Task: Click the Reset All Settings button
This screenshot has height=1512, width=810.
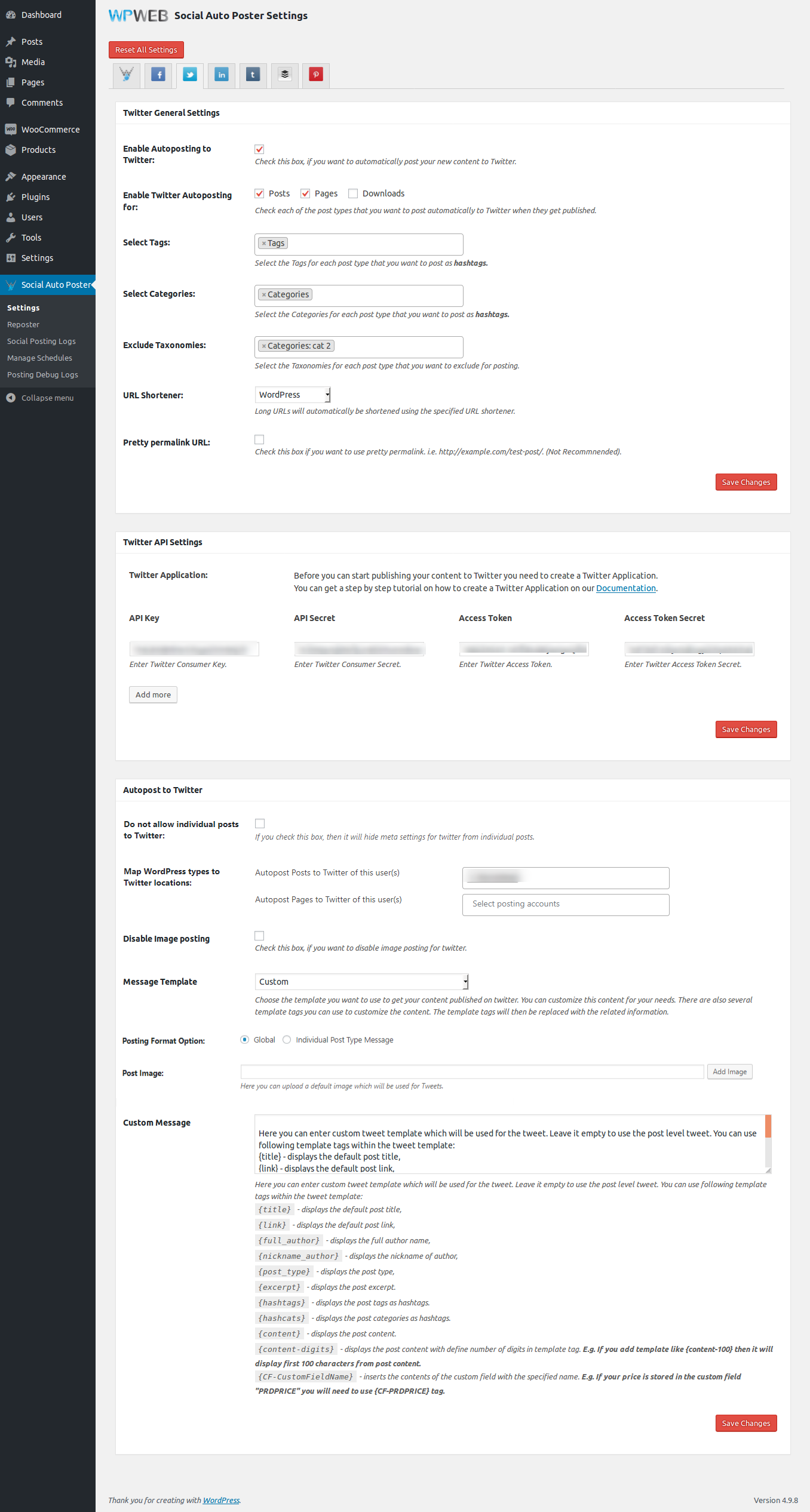Action: [x=146, y=50]
